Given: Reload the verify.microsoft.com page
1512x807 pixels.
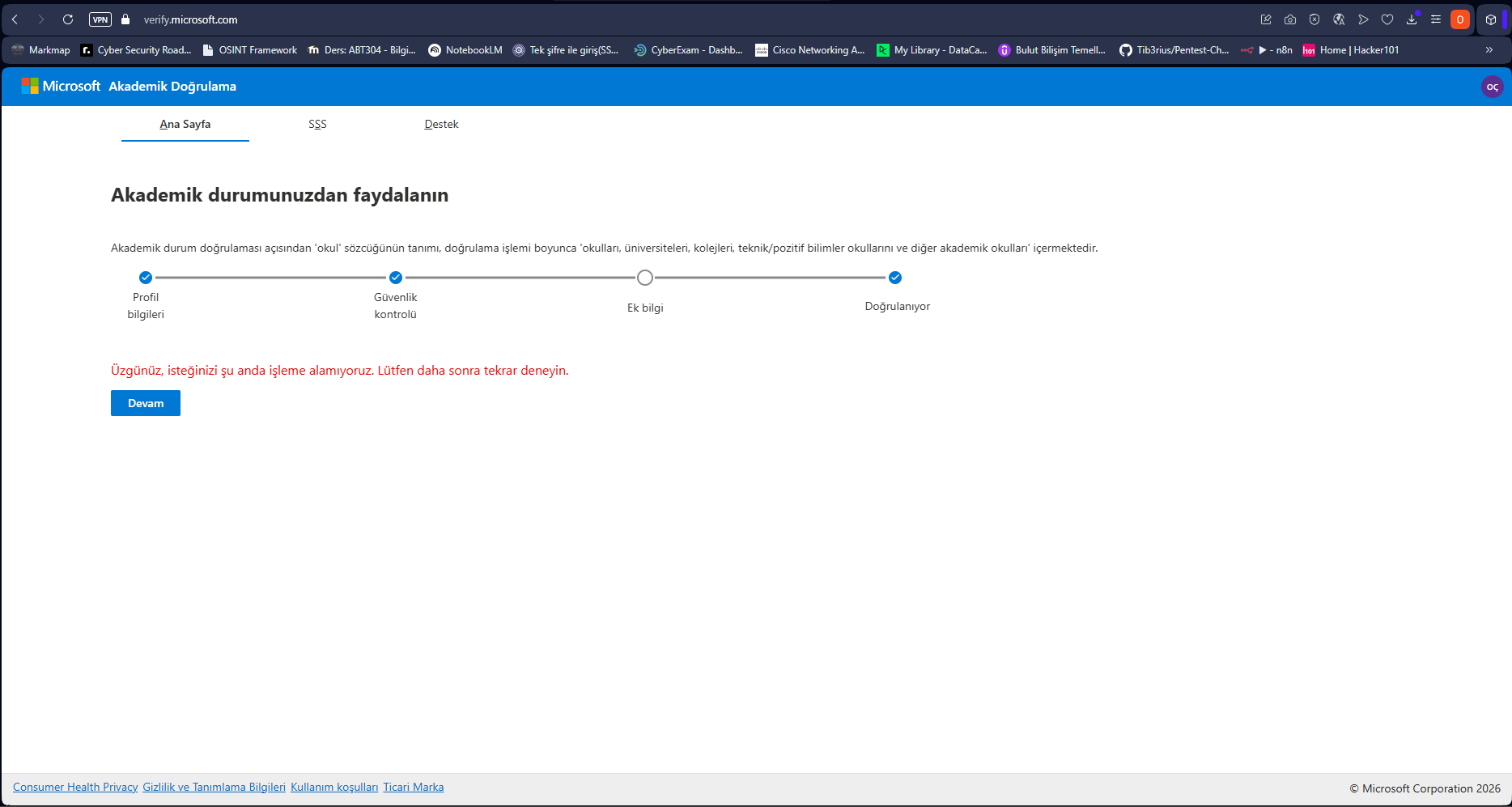Looking at the screenshot, I should (x=68, y=19).
